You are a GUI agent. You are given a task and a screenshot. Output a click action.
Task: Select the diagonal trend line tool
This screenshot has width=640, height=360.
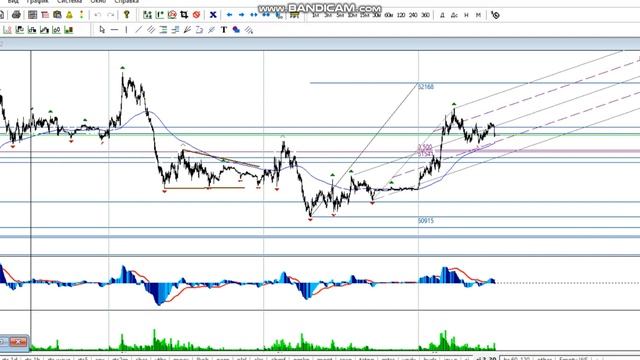coord(139,29)
